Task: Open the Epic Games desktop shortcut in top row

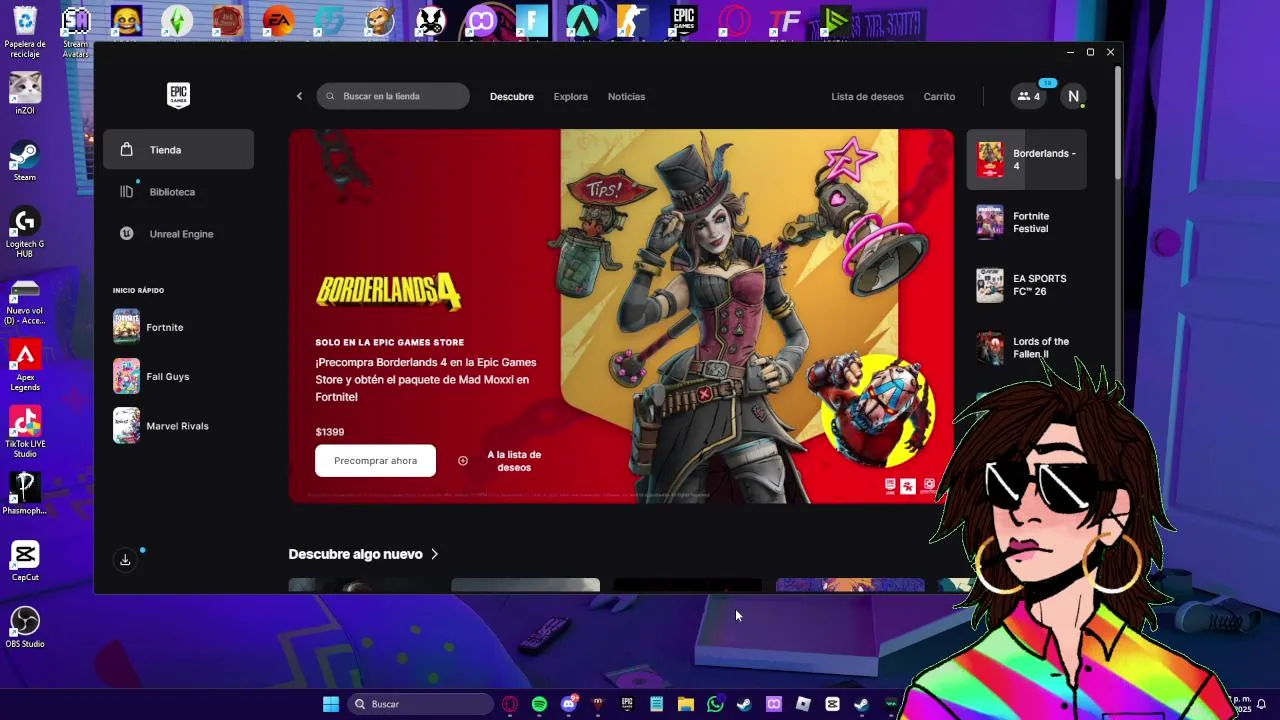Action: 683,22
